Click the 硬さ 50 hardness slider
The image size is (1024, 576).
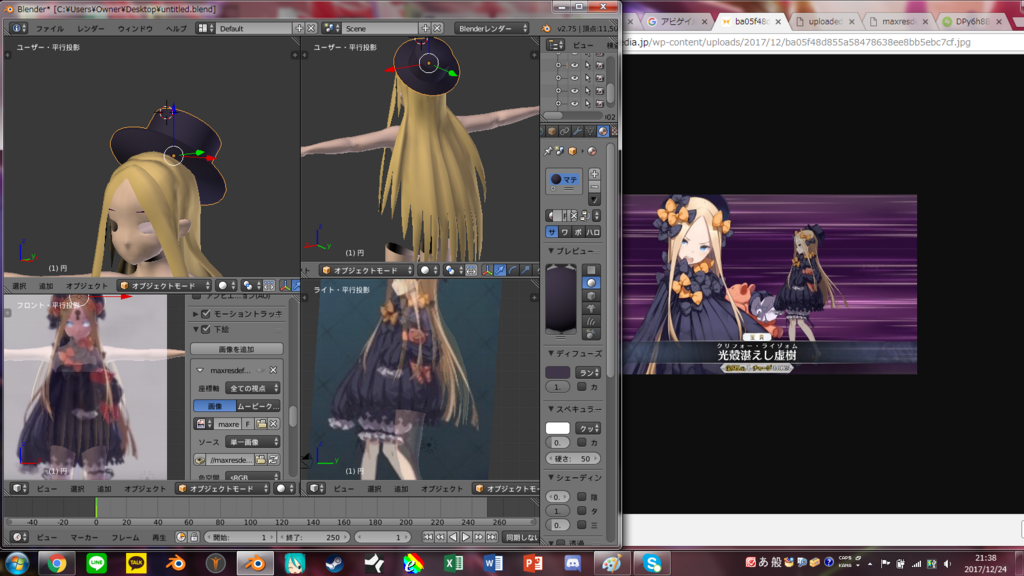tap(573, 458)
